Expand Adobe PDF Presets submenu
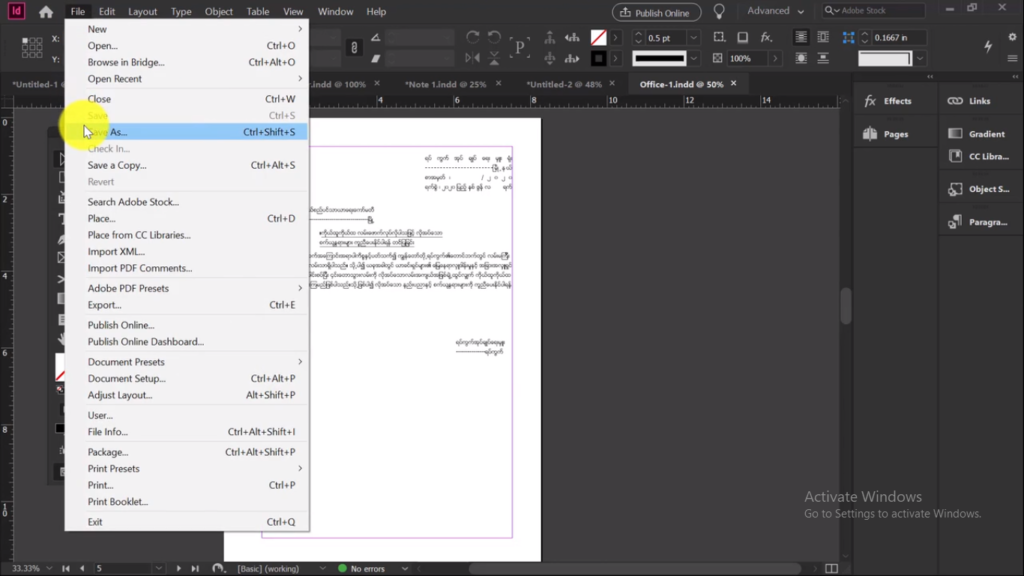The width and height of the screenshot is (1024, 576). click(187, 288)
